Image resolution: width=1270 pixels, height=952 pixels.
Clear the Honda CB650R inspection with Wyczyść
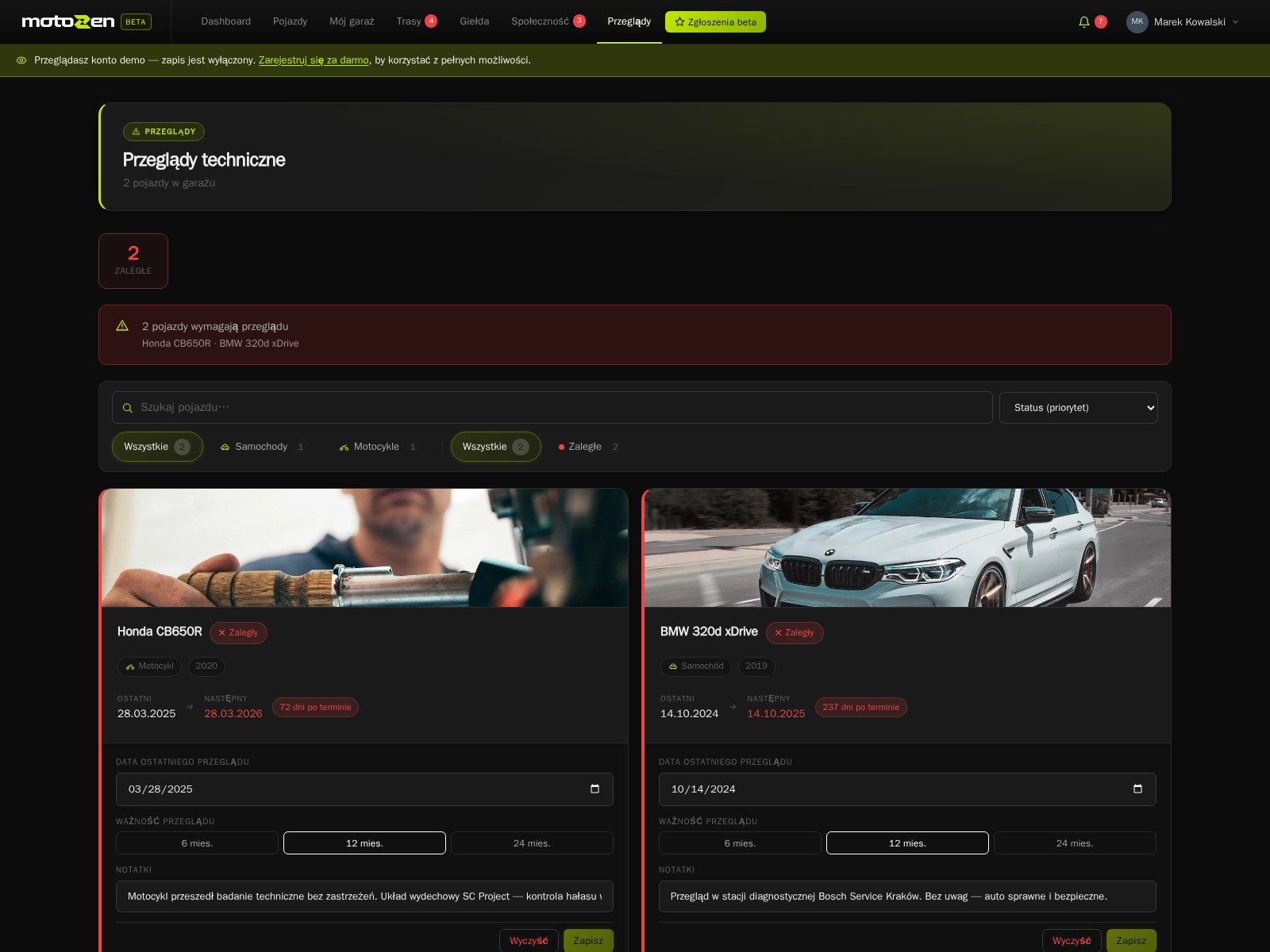click(529, 940)
